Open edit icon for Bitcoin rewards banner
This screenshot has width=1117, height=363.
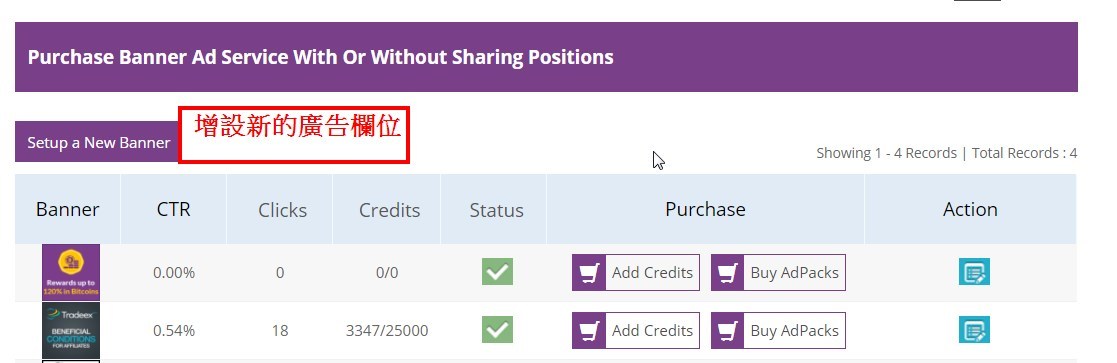click(x=974, y=273)
